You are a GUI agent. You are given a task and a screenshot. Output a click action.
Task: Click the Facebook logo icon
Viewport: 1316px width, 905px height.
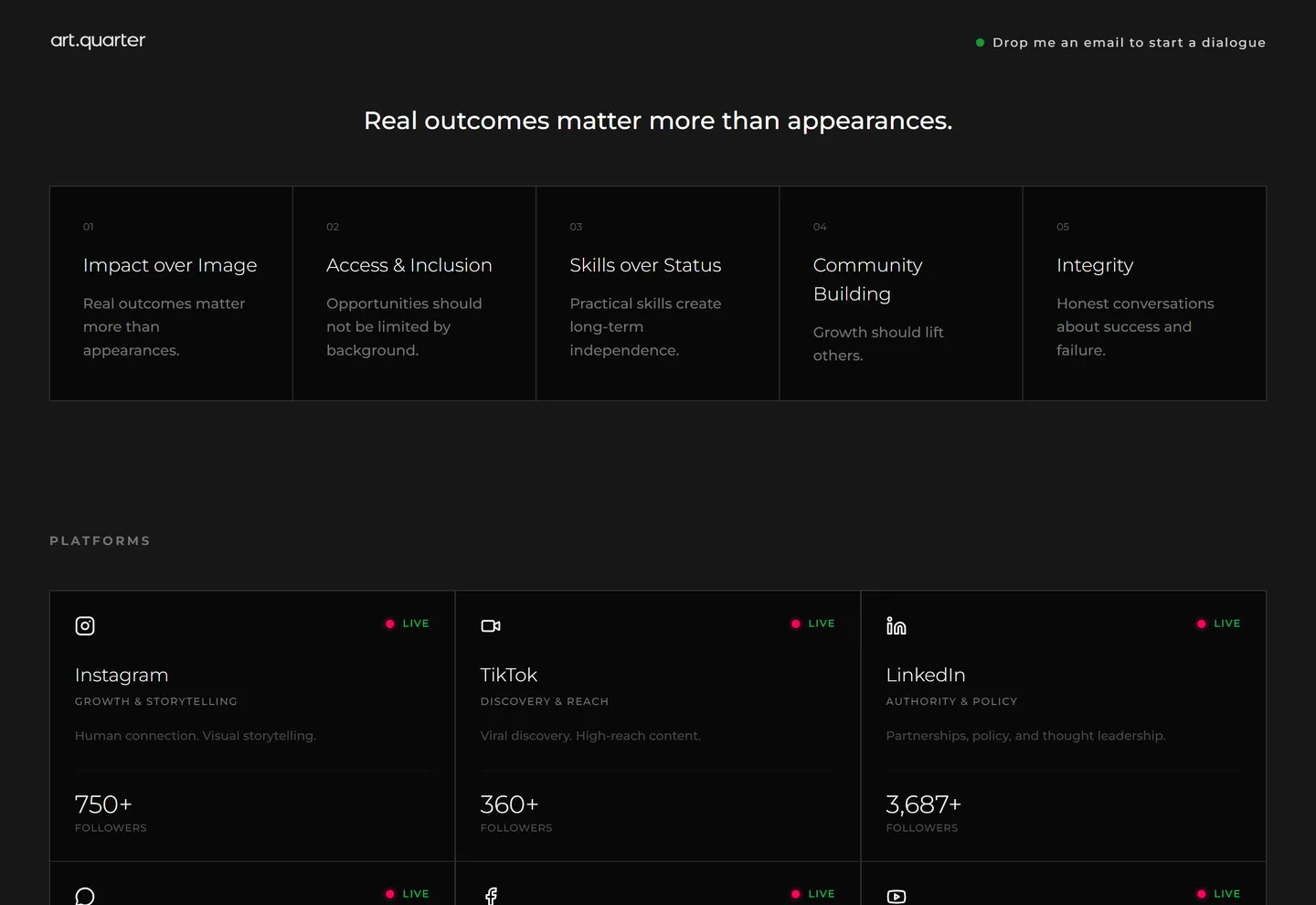pos(491,896)
